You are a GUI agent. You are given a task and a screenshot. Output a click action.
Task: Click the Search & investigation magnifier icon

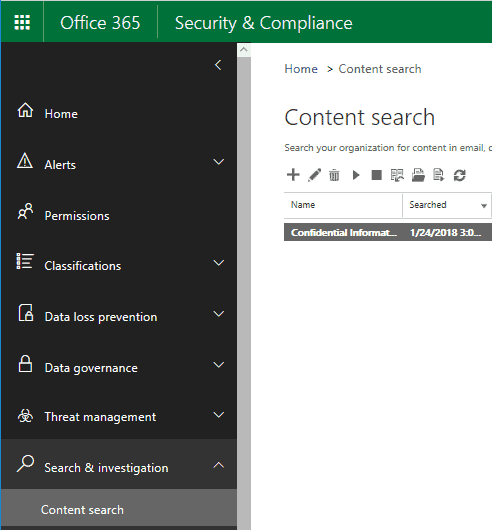(x=25, y=463)
